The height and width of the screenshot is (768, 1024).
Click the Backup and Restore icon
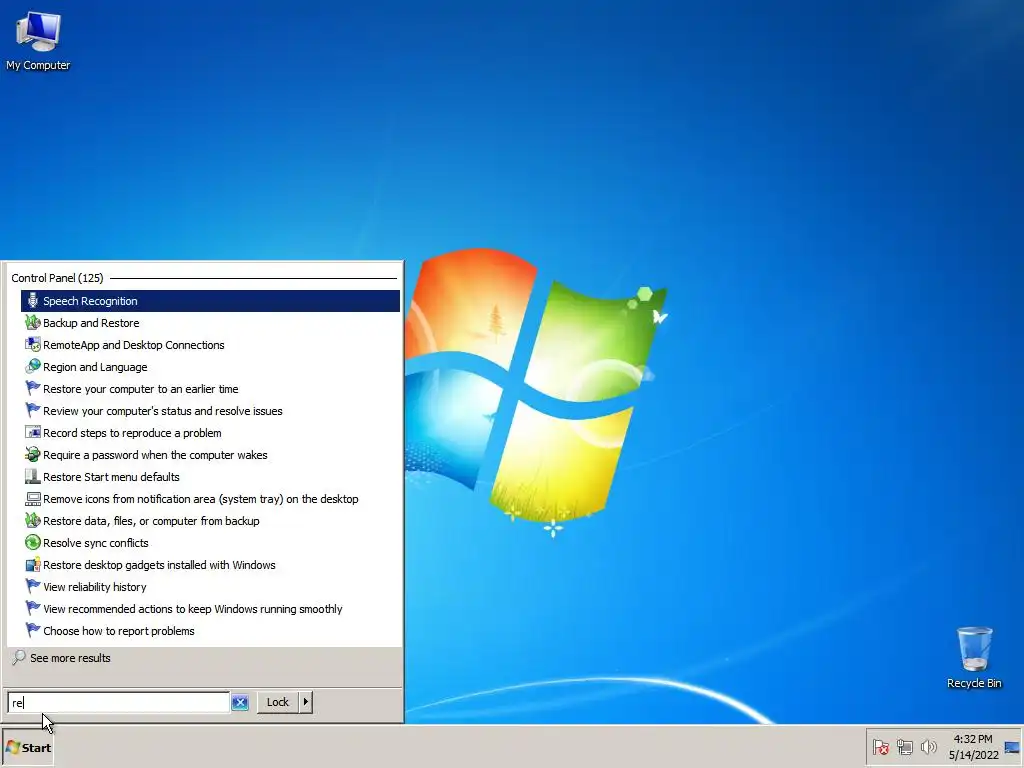point(33,323)
